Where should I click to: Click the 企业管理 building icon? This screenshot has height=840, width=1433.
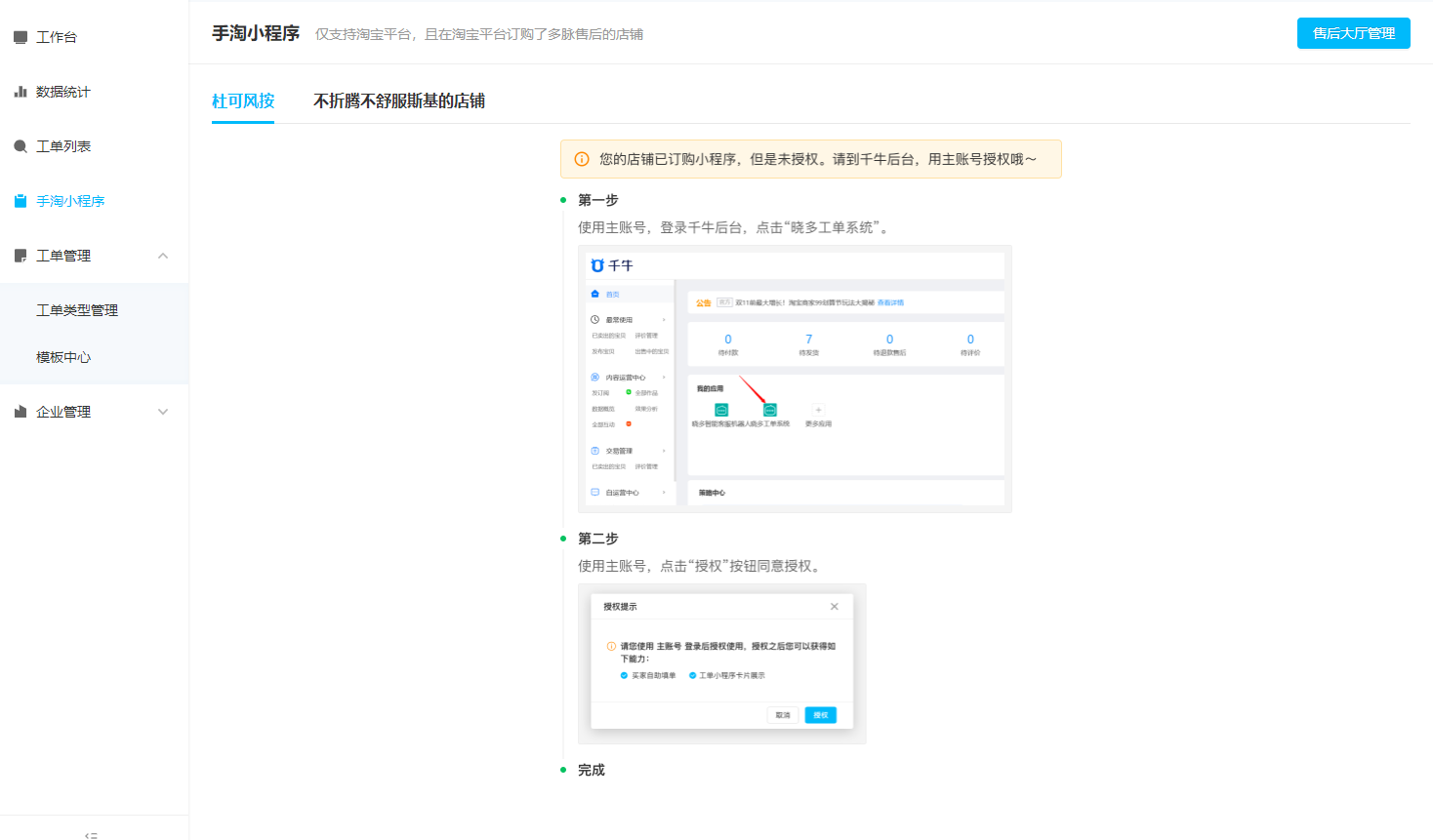click(x=20, y=412)
